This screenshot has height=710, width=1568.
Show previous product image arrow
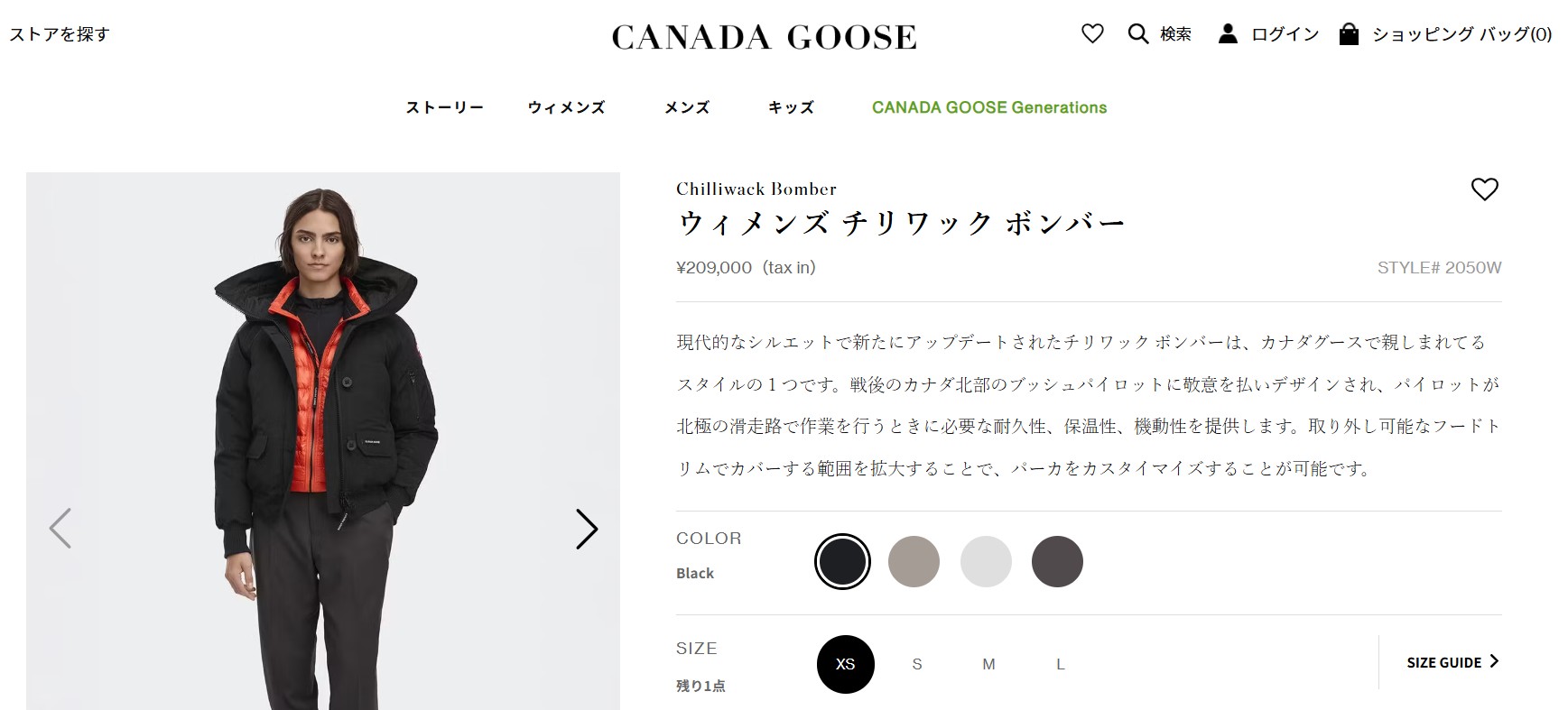click(x=60, y=529)
